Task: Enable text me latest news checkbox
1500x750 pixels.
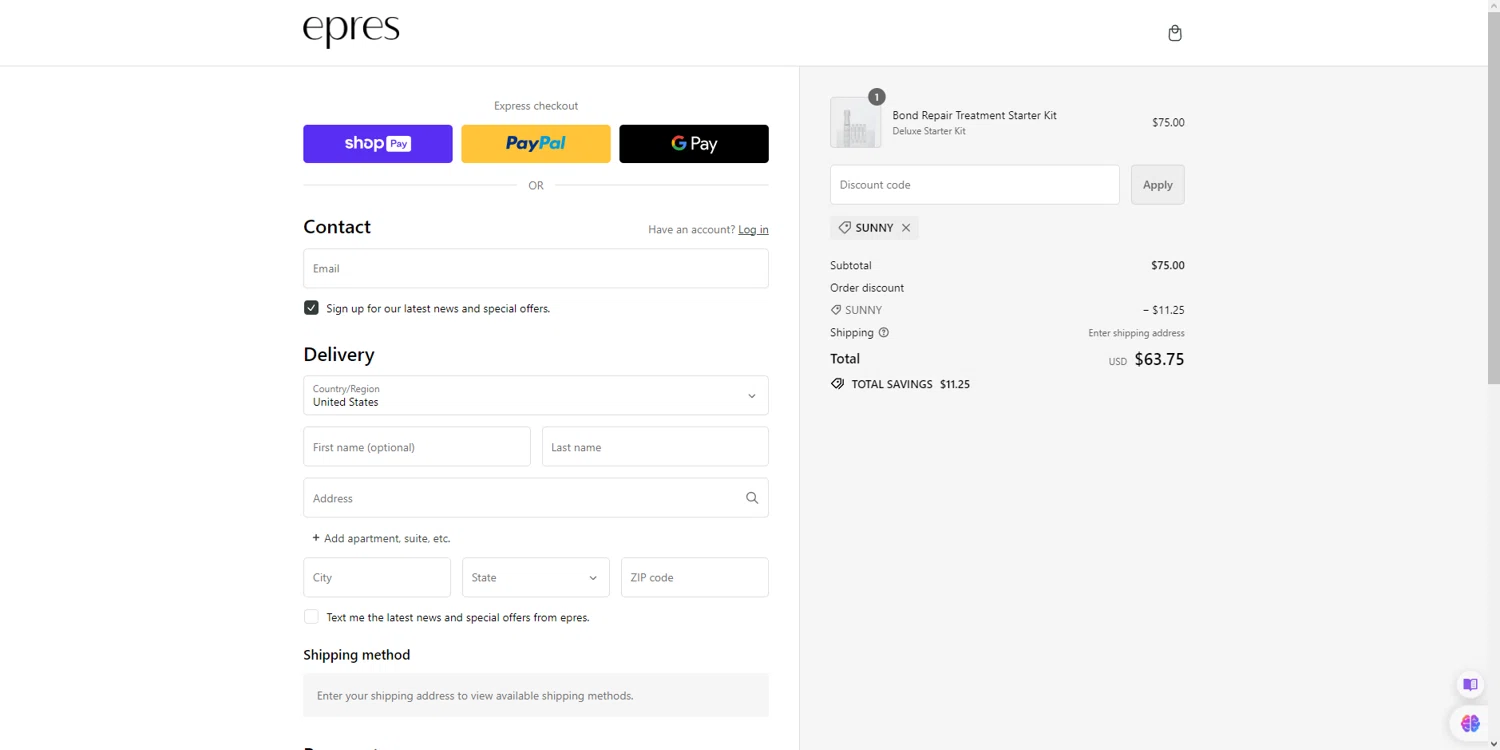Action: pyautogui.click(x=312, y=617)
